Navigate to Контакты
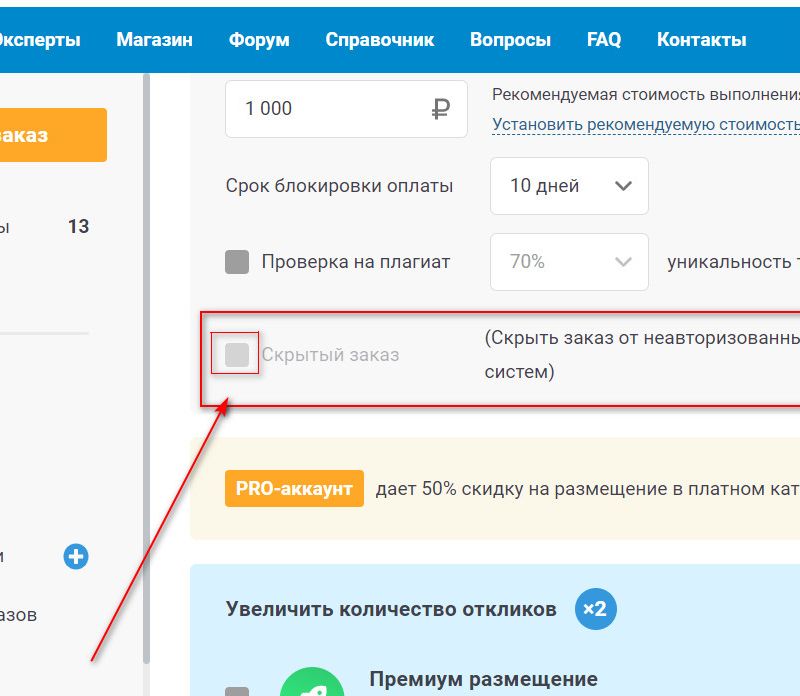 (x=701, y=40)
